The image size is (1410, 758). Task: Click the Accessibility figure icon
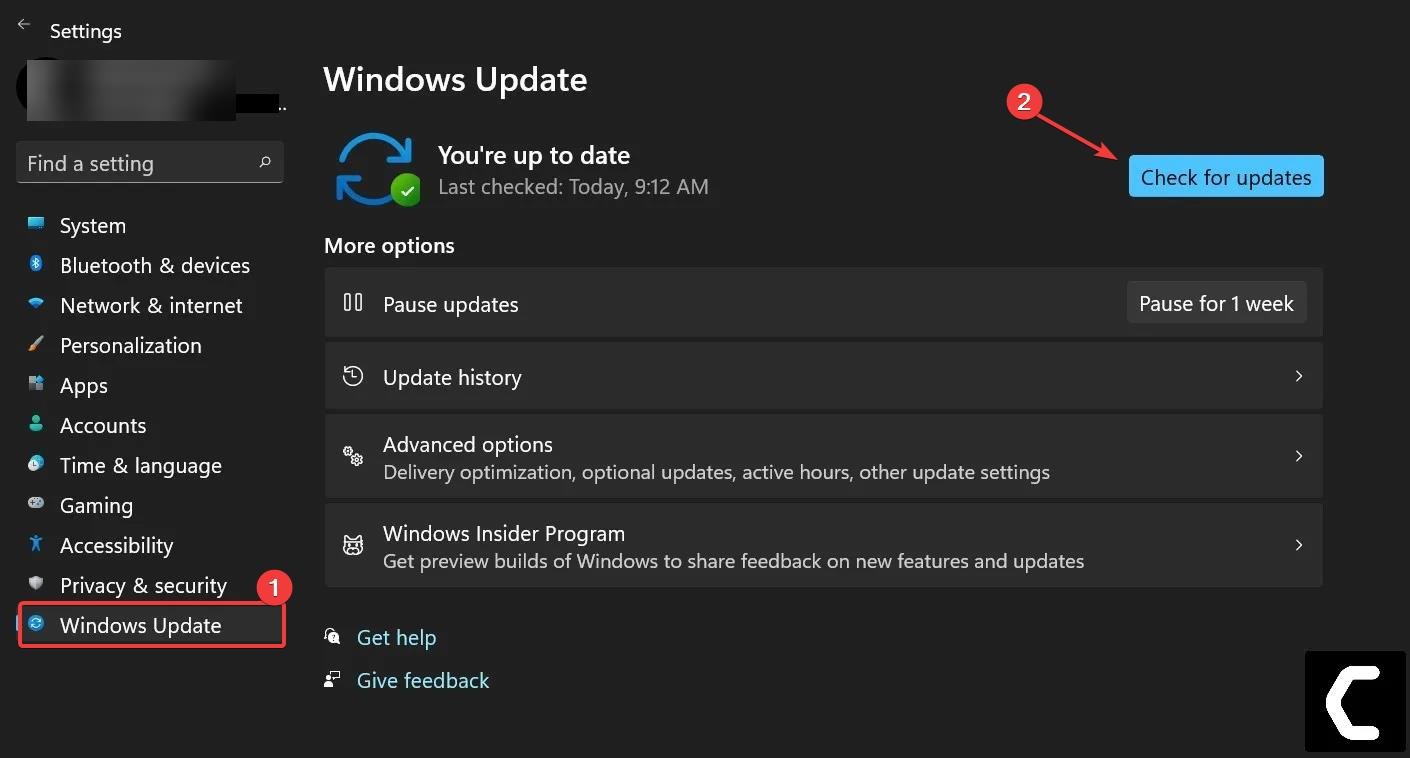36,544
